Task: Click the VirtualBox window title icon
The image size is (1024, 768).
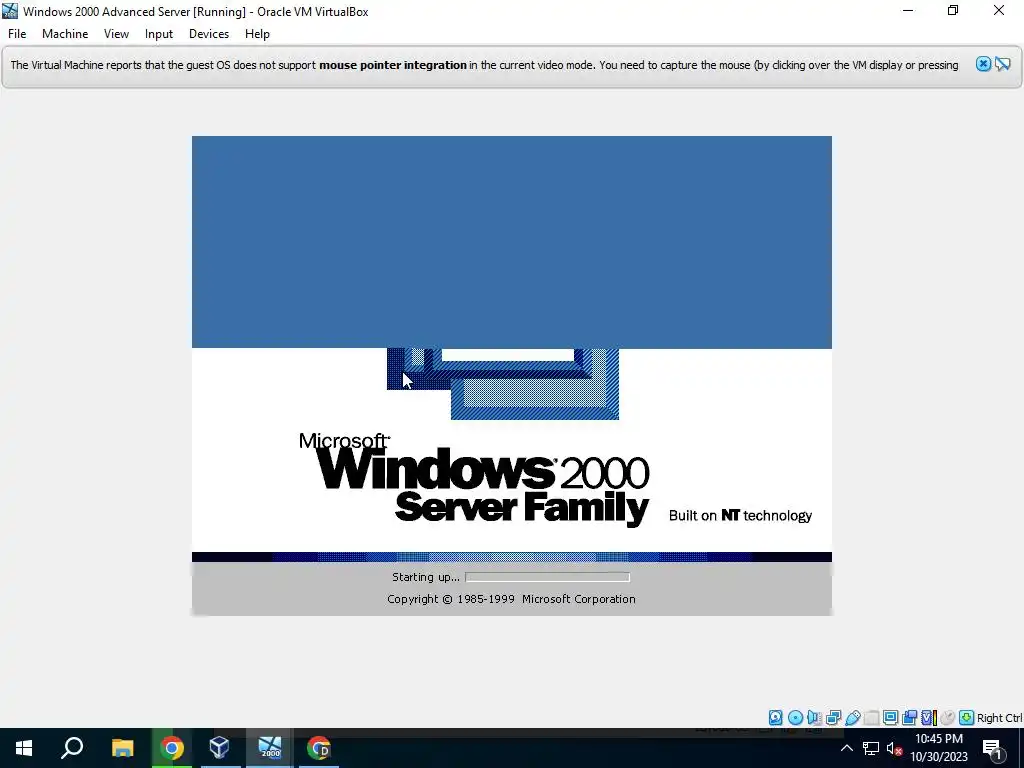Action: [10, 11]
